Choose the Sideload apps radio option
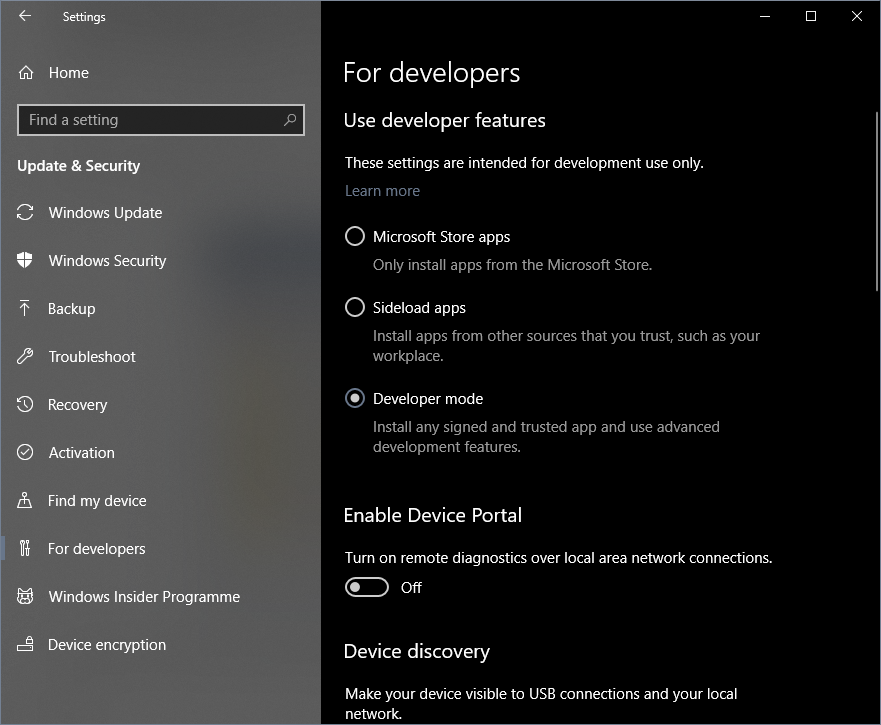Screen dimensions: 881x725 tap(355, 308)
